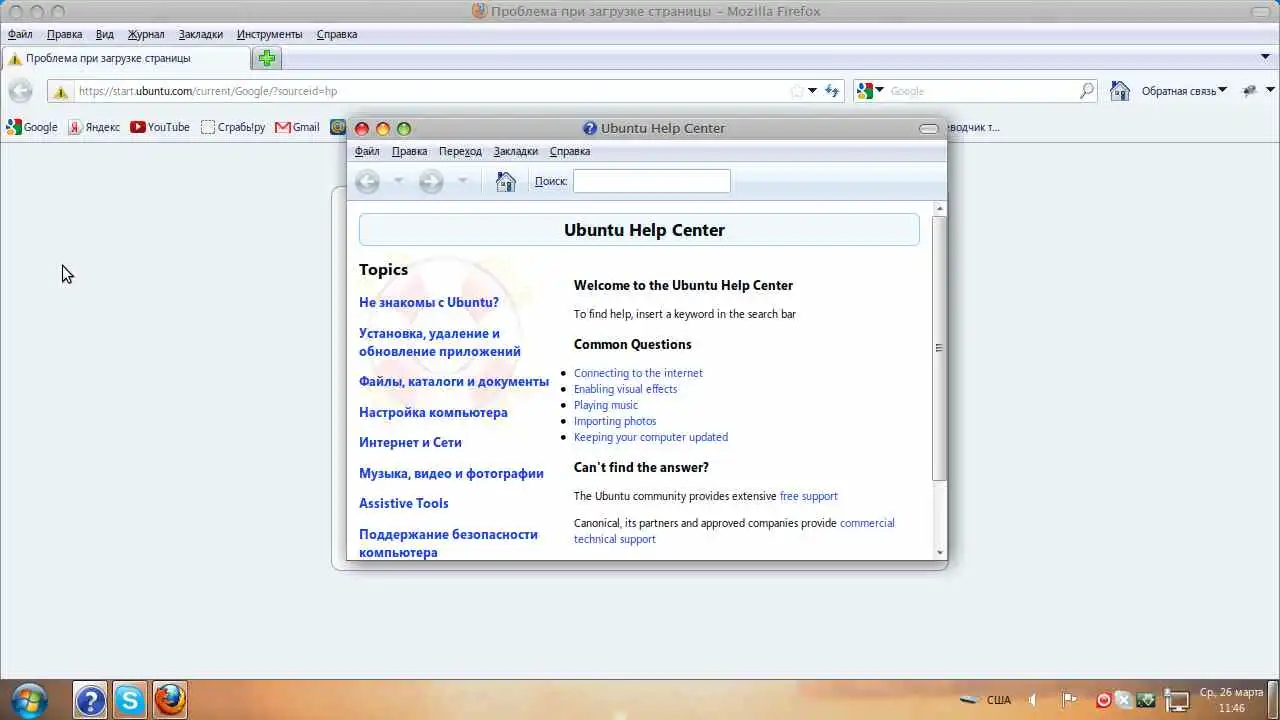The image size is (1280, 720).
Task: Open topic Установка, удаление и обновление приложений
Action: coord(440,342)
